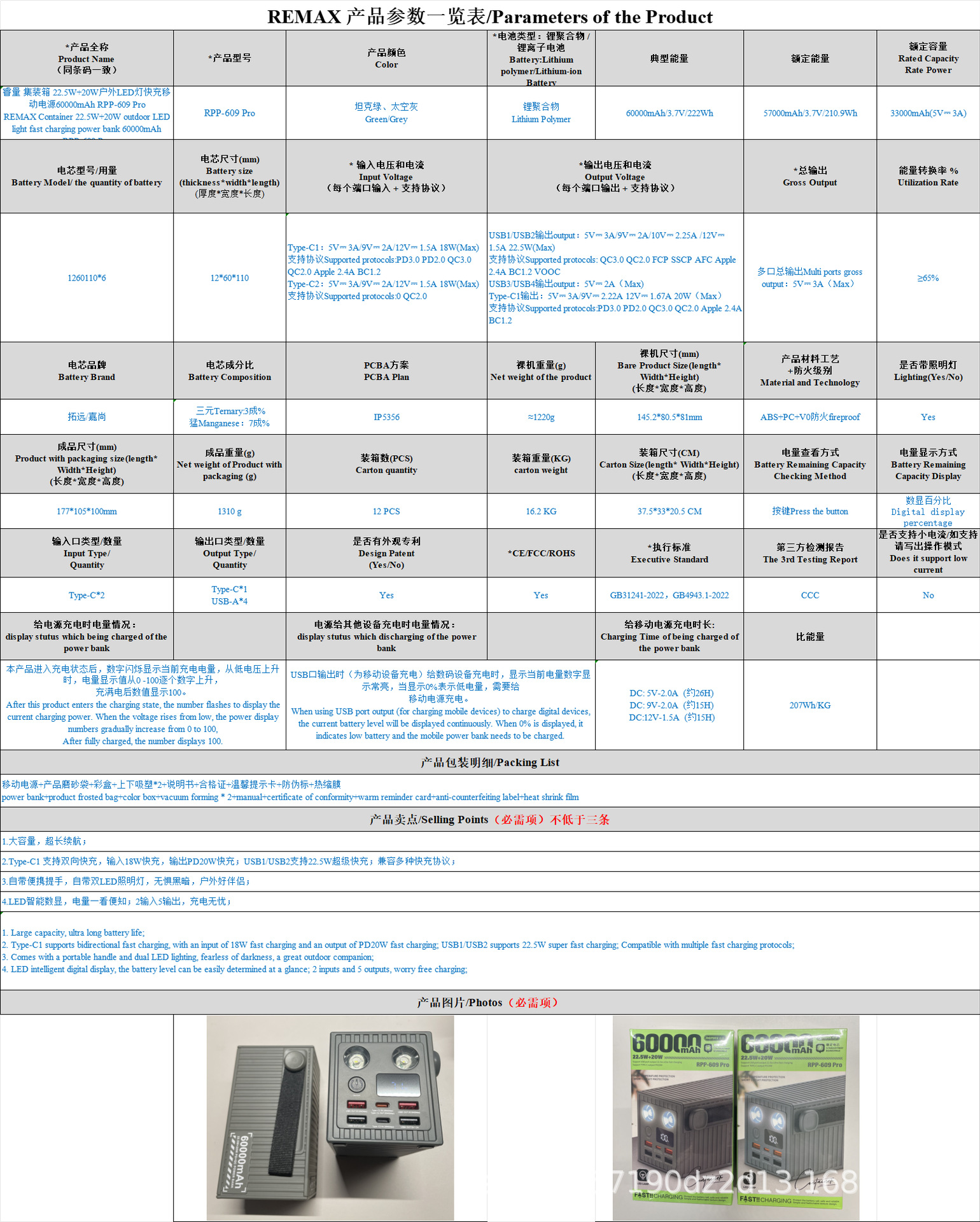The height and width of the screenshot is (1222, 980).
Task: Select the "Yes" value under Design Patent
Action: tap(386, 595)
